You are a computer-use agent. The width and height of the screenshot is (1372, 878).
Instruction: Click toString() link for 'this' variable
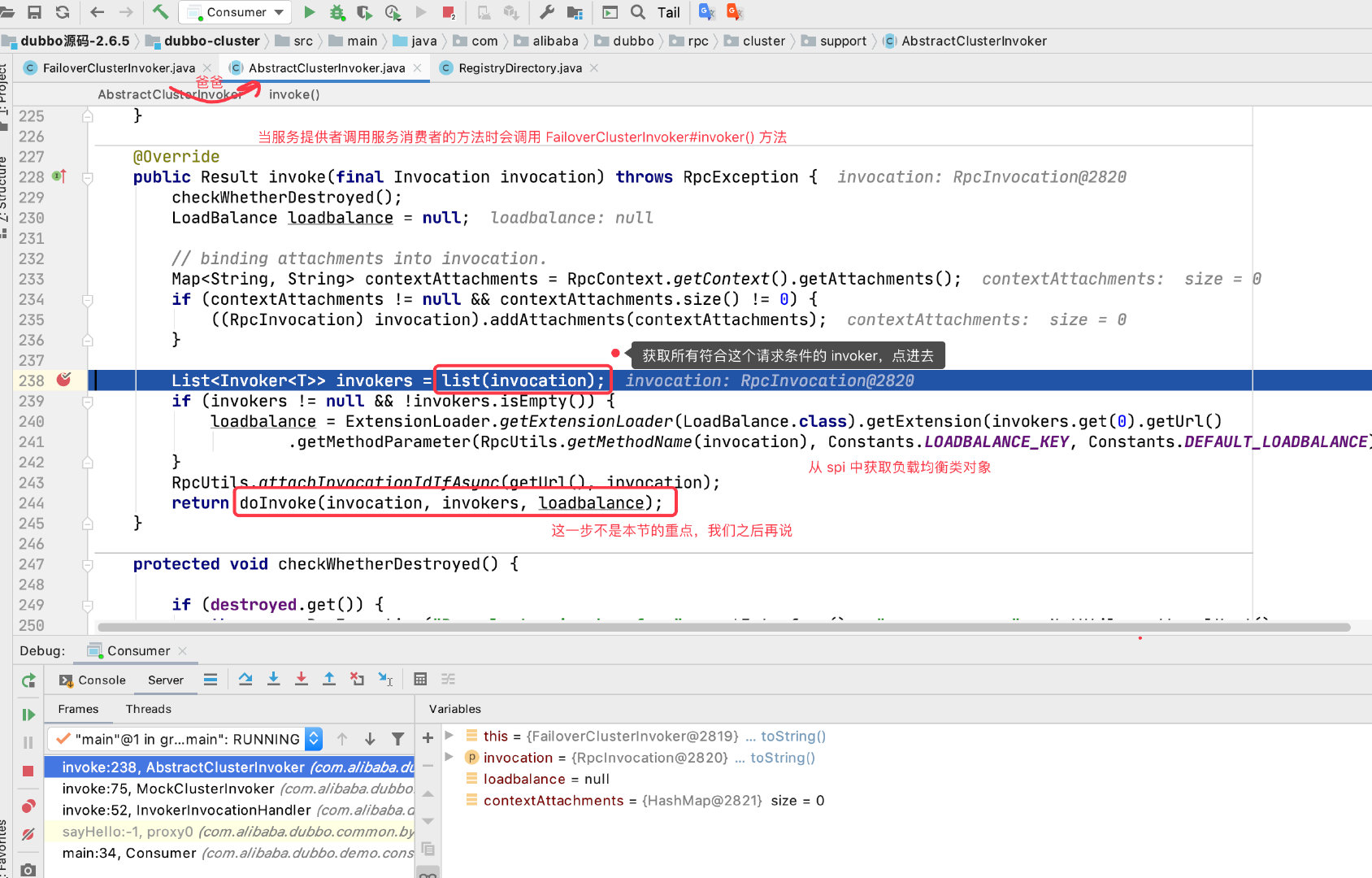click(x=793, y=736)
